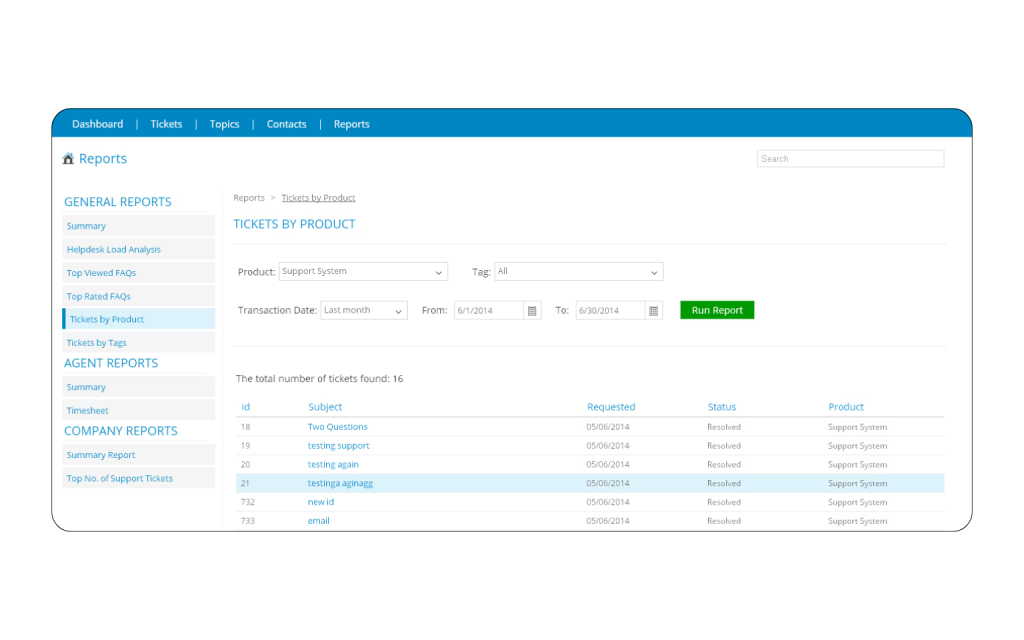Navigate to the Tickets menu
Screen dimensions: 1024x640
[x=166, y=123]
